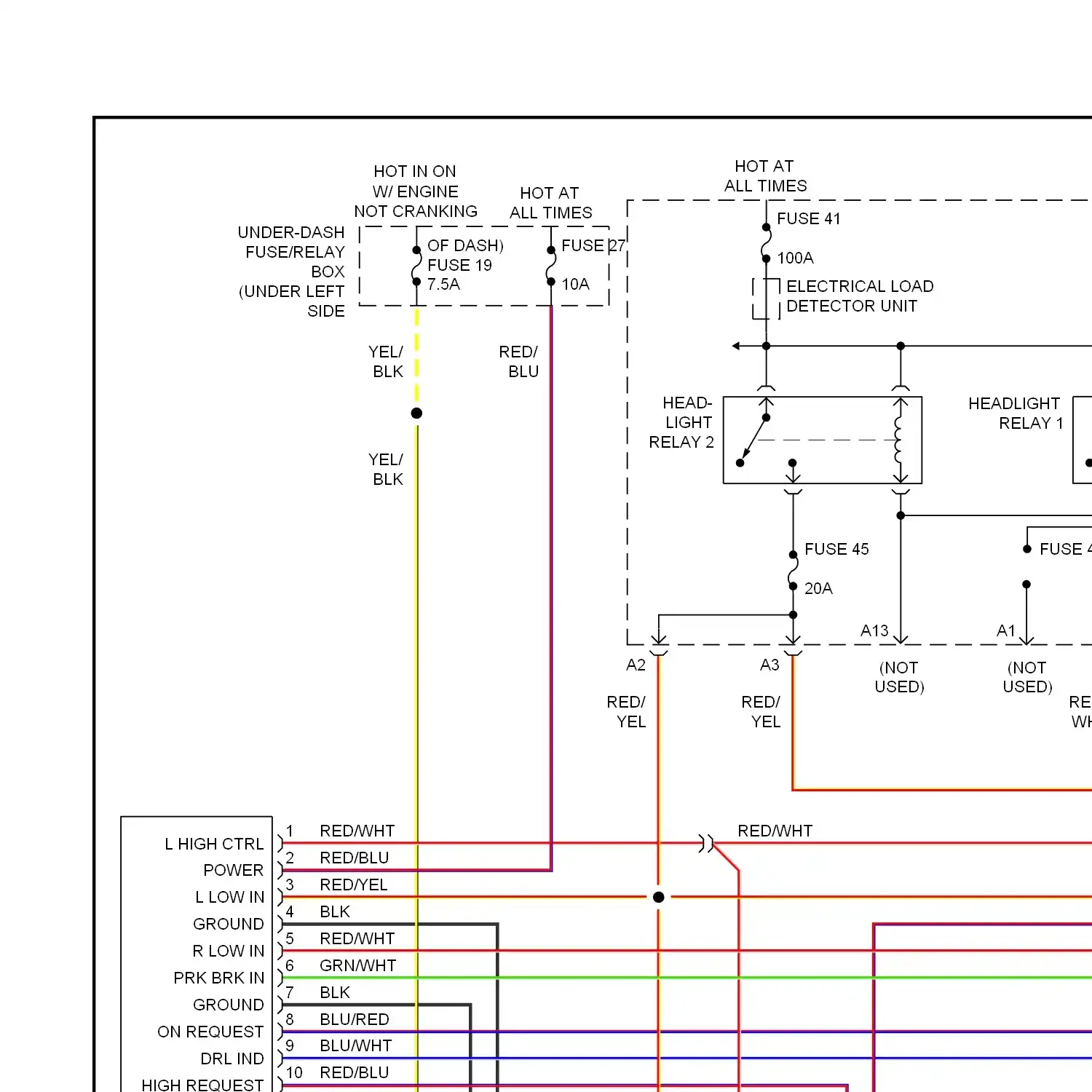Viewport: 1092px width, 1092px height.
Task: Click the '100A' fuse rating
Action: pyautogui.click(x=795, y=258)
